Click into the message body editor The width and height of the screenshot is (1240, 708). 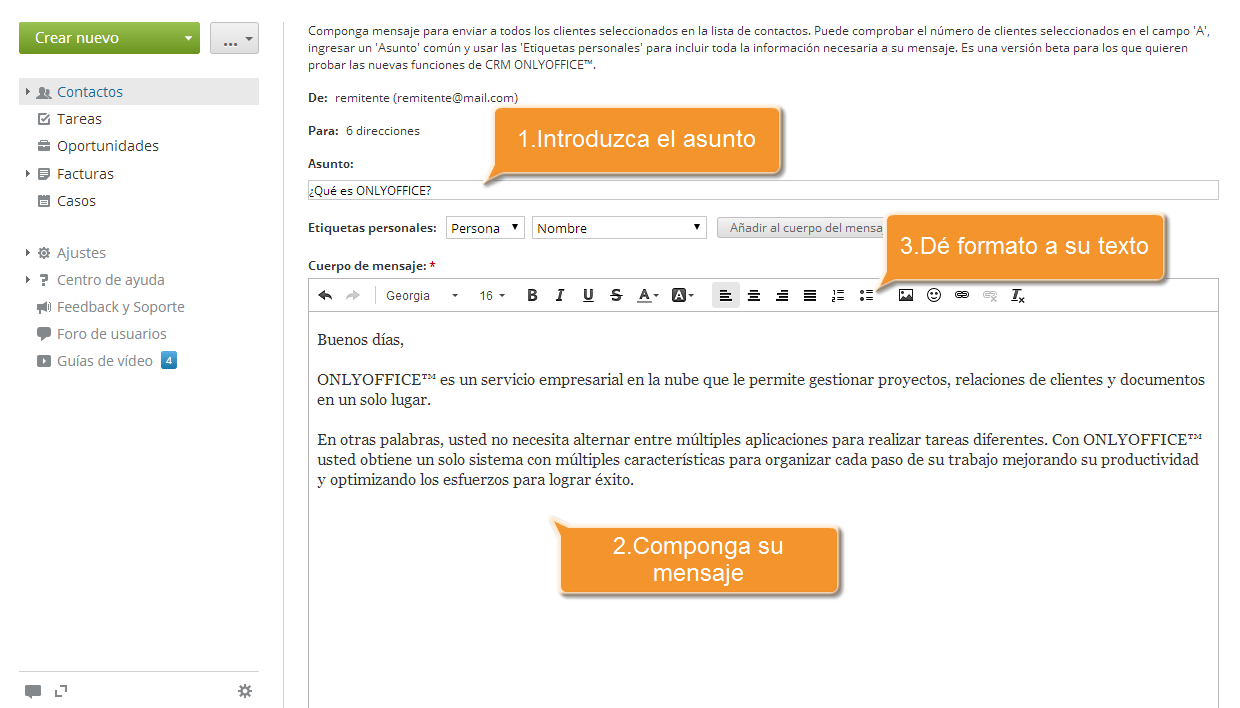pyautogui.click(x=763, y=510)
